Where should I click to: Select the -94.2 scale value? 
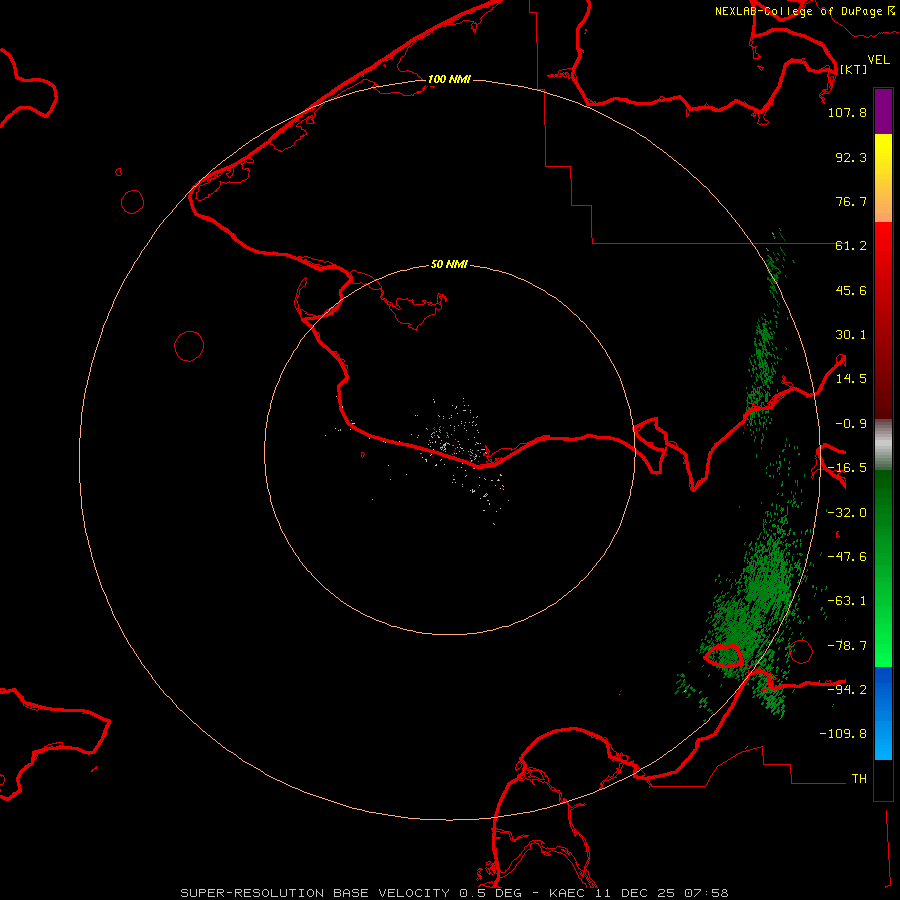pyautogui.click(x=847, y=689)
